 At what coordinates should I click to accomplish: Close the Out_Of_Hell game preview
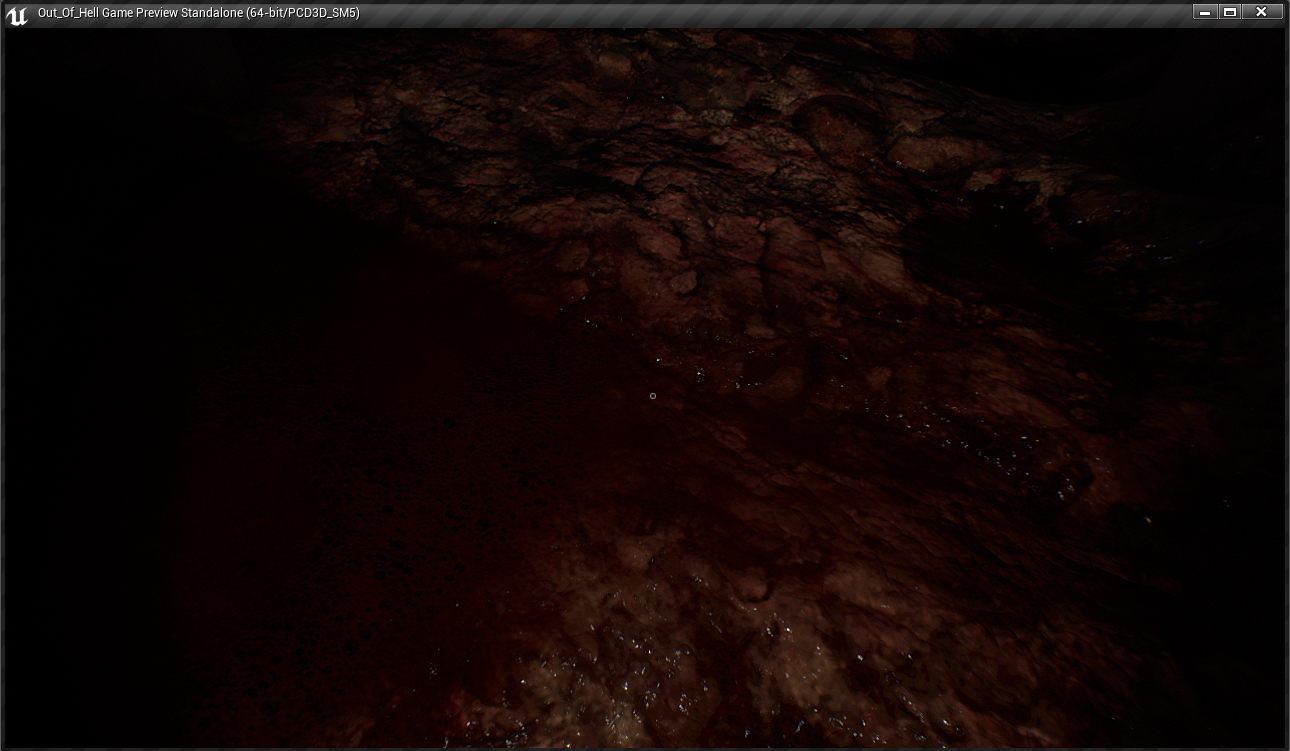click(1262, 12)
